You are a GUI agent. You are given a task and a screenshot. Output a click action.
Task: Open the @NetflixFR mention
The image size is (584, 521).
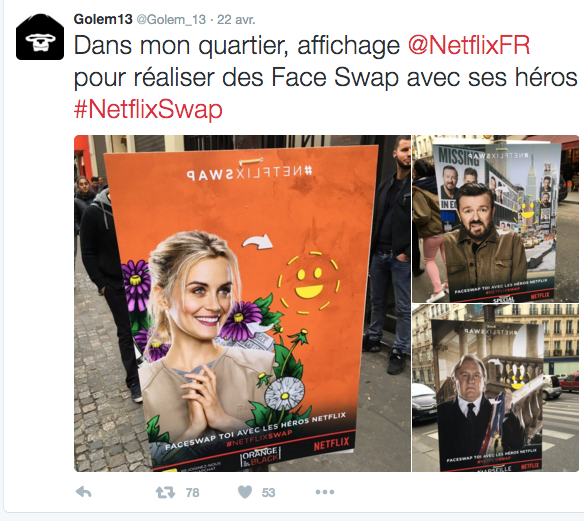(x=469, y=45)
